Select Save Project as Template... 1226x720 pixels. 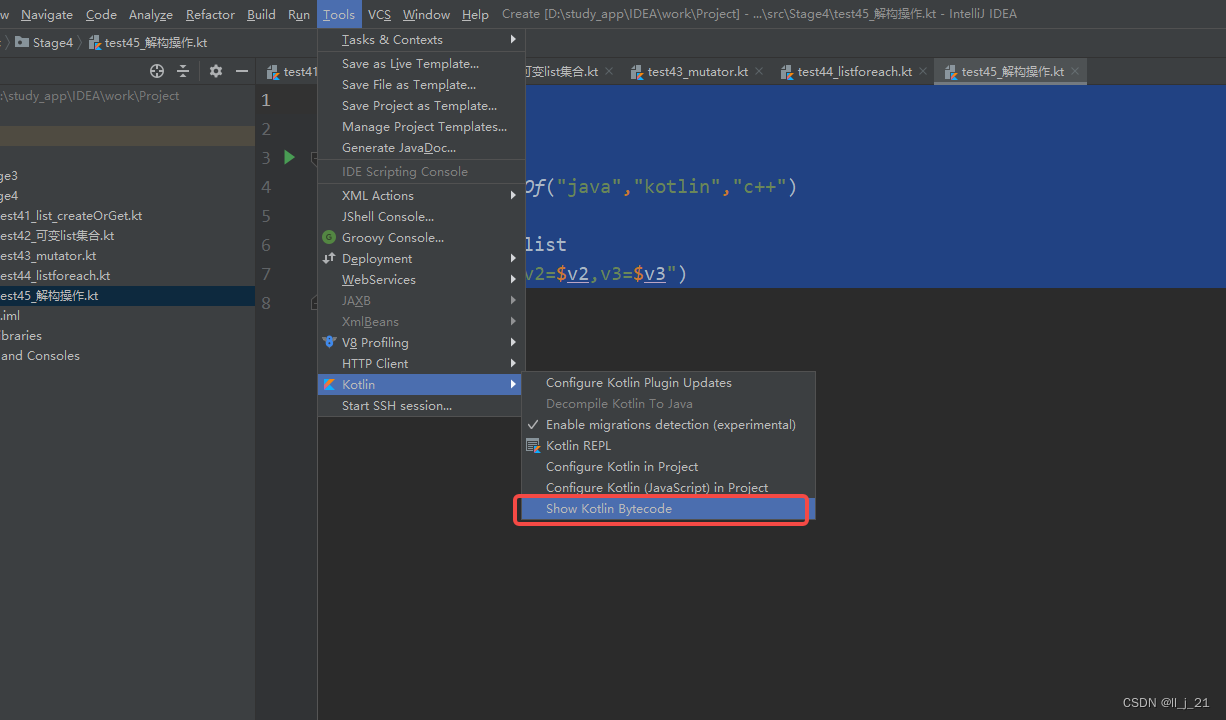point(421,106)
